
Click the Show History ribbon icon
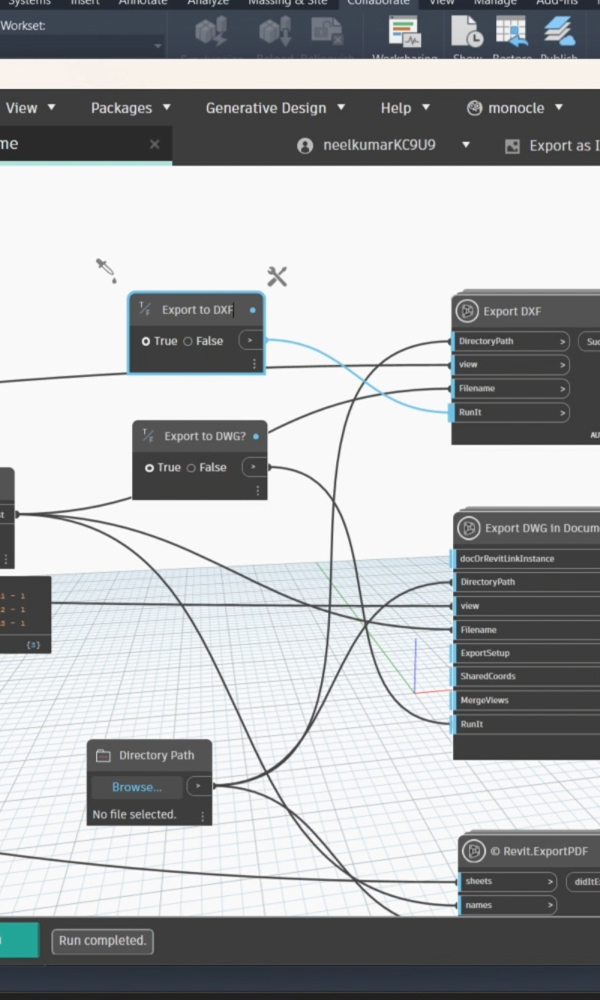click(x=467, y=31)
